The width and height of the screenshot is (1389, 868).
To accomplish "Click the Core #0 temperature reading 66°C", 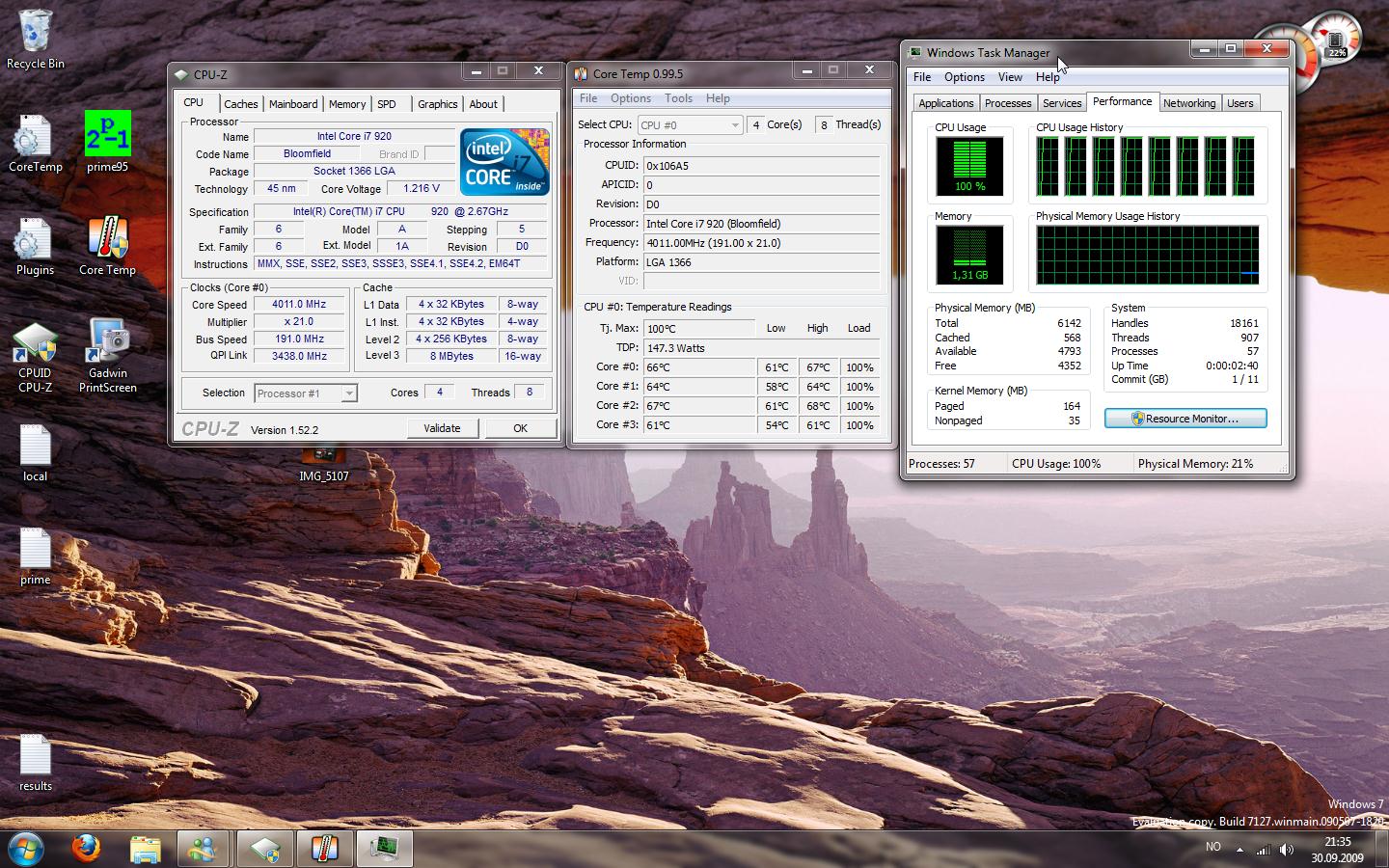I will (x=698, y=367).
